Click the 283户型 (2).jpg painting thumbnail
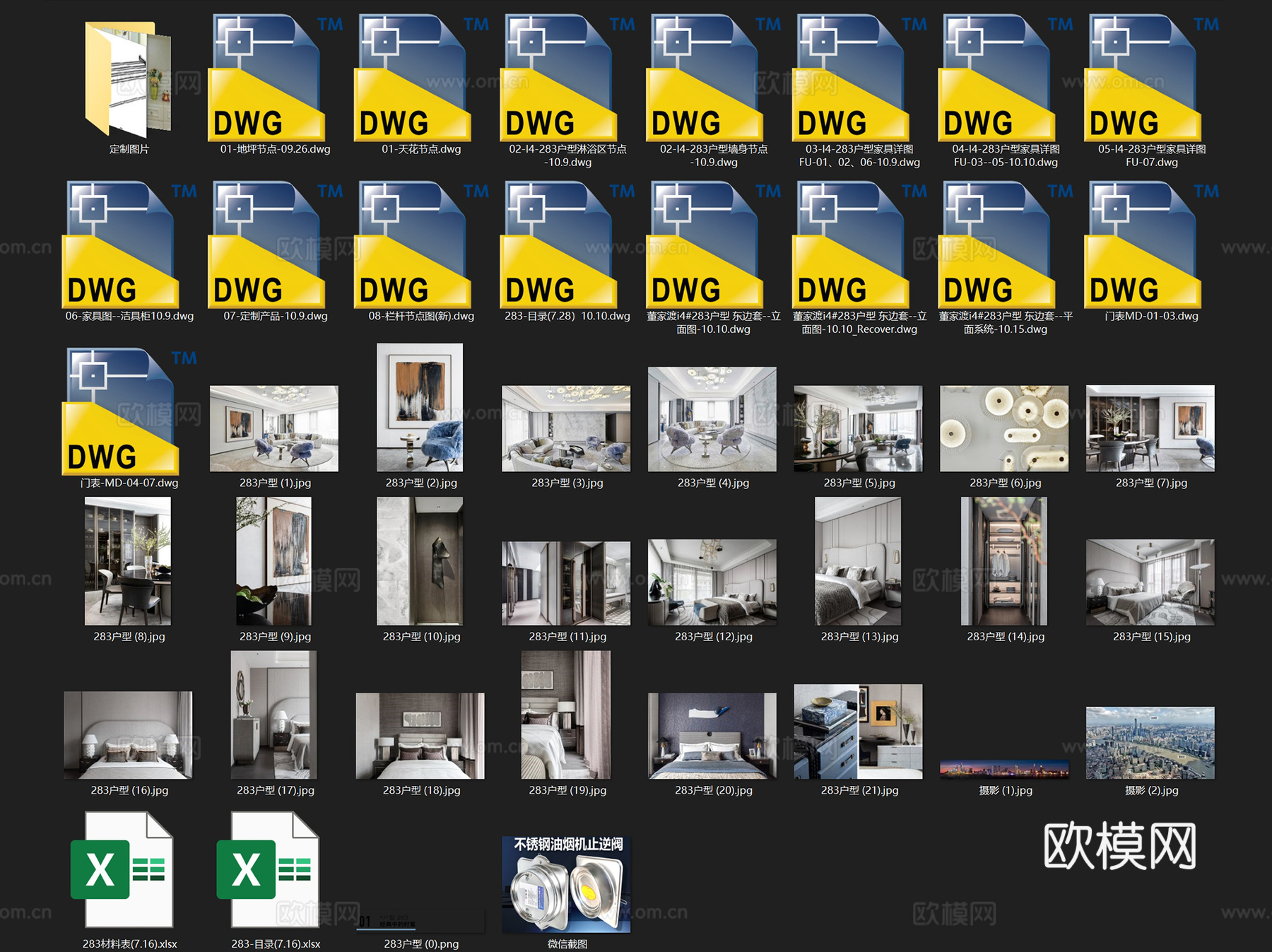Viewport: 1272px width, 952px height. tap(420, 407)
